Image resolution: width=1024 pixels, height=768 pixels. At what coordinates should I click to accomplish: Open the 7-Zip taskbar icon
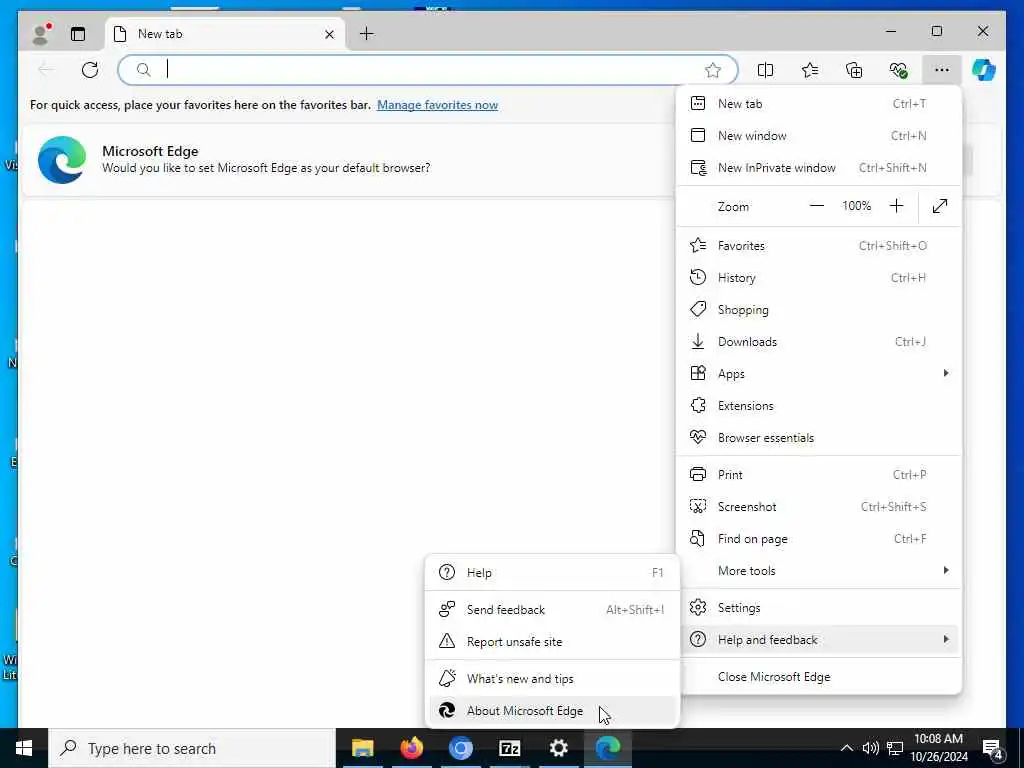(x=509, y=748)
